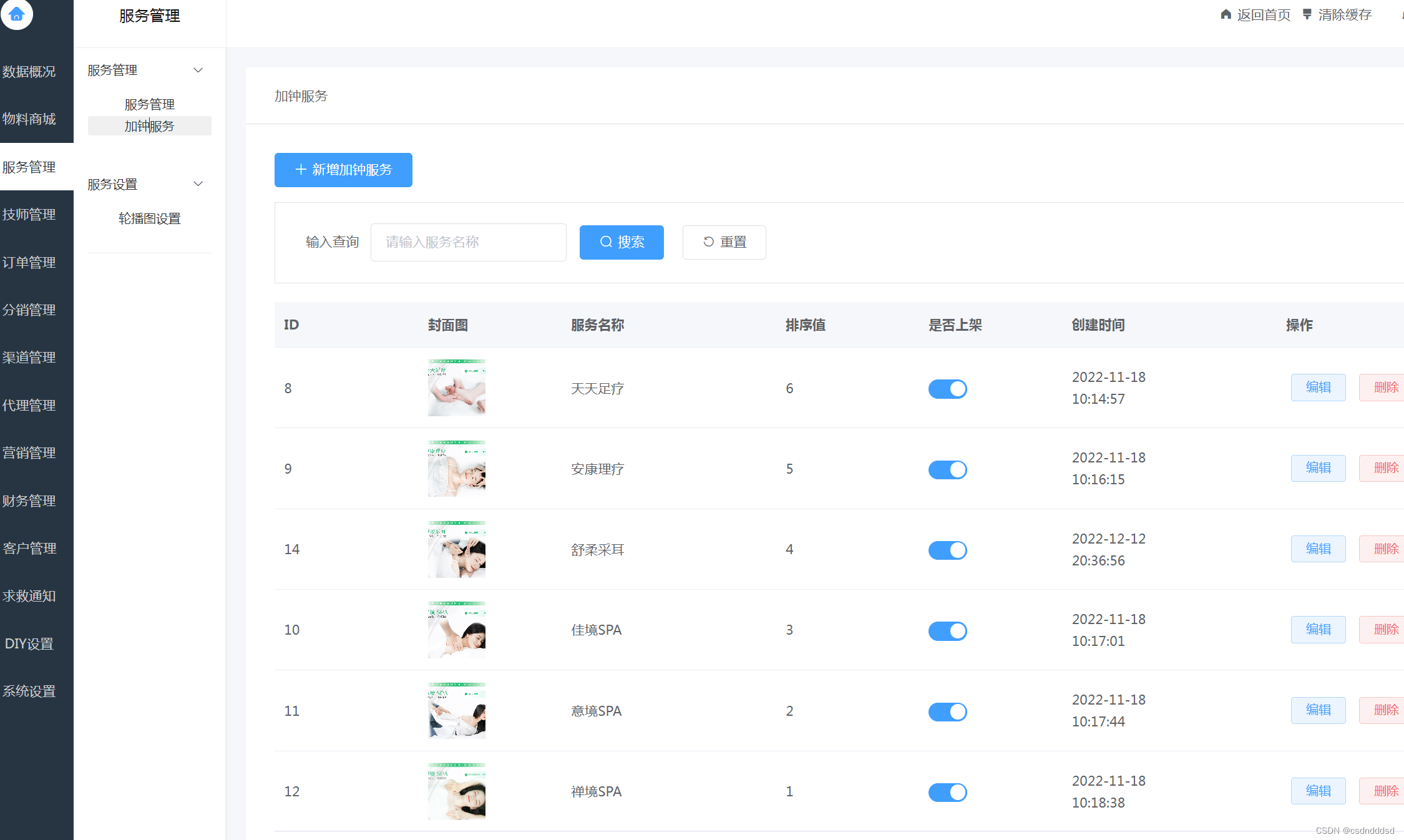The width and height of the screenshot is (1404, 840).
Task: Click the 返回首页 link
Action: (1264, 14)
